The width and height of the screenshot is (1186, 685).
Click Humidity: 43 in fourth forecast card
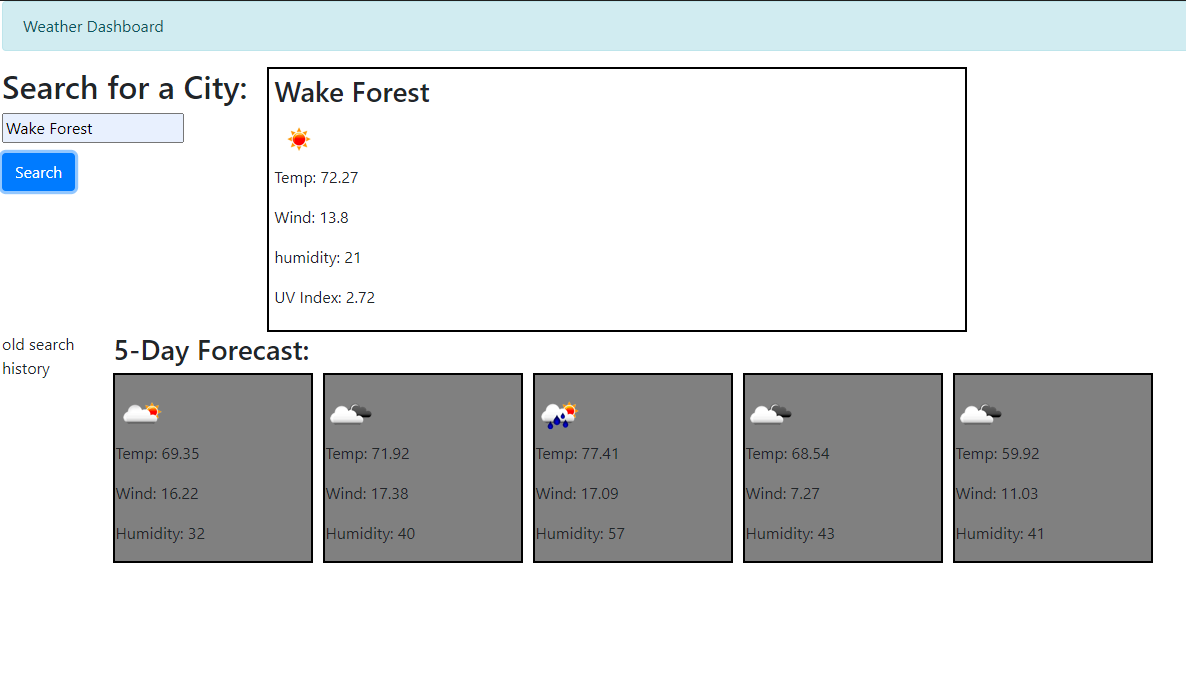coord(790,534)
